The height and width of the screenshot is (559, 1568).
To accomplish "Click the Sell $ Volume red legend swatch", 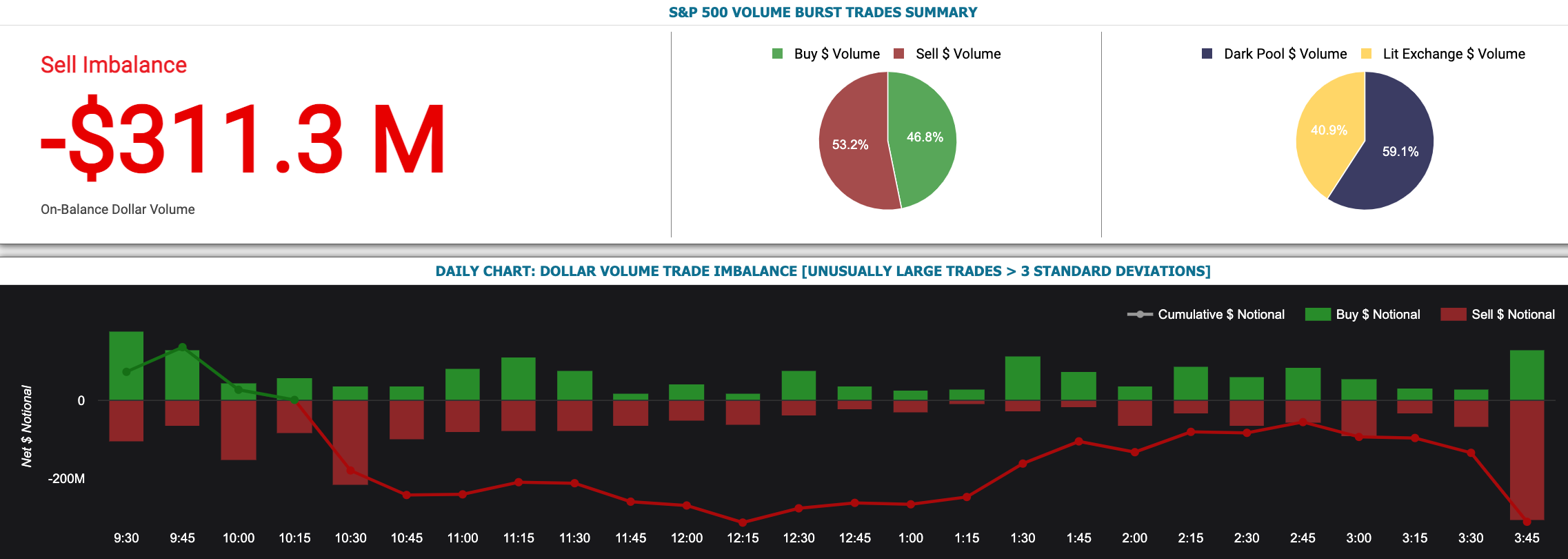I will pyautogui.click(x=898, y=54).
